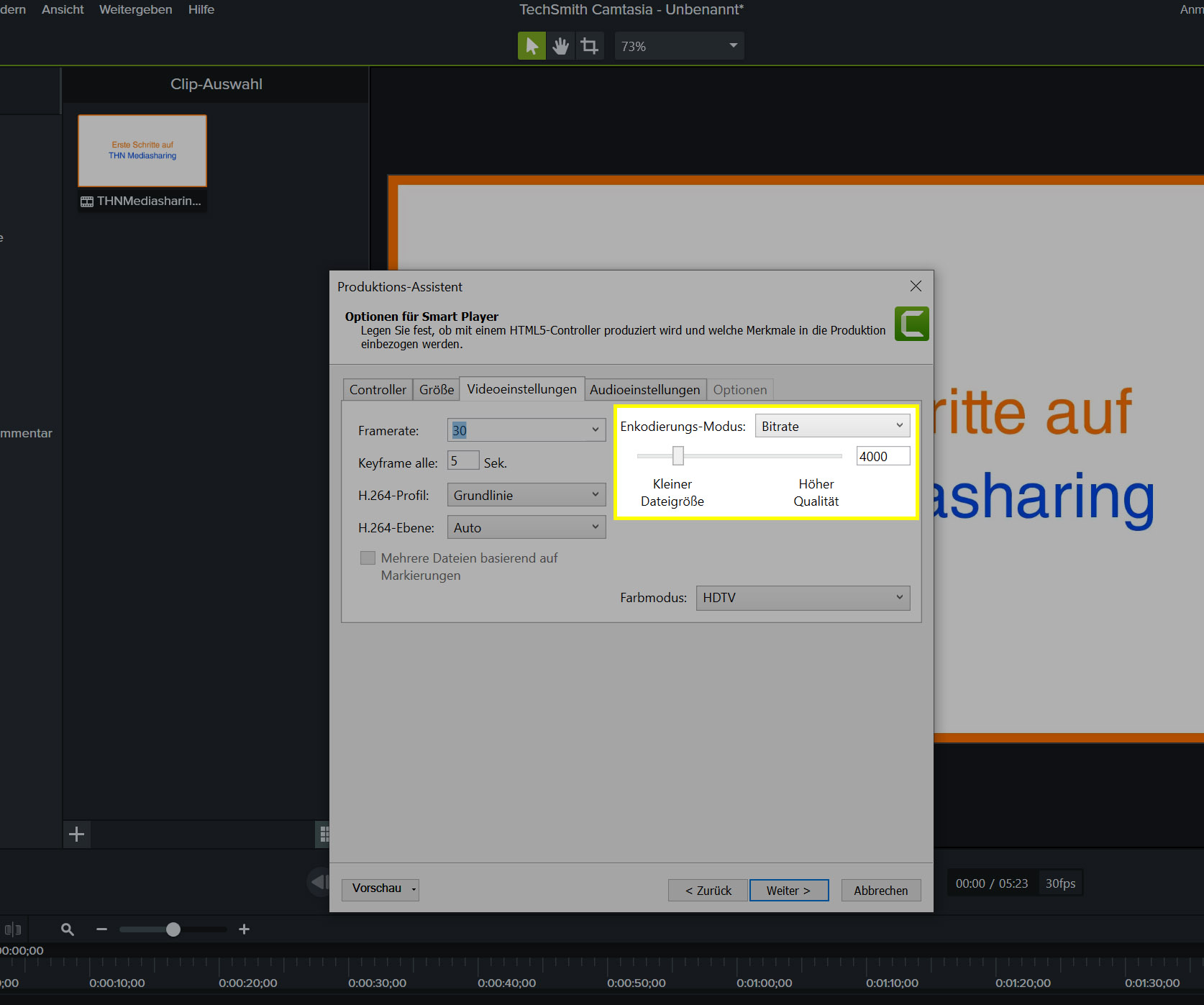Click the bitrate quality slider handle
This screenshot has width=1204, height=1005.
point(678,456)
